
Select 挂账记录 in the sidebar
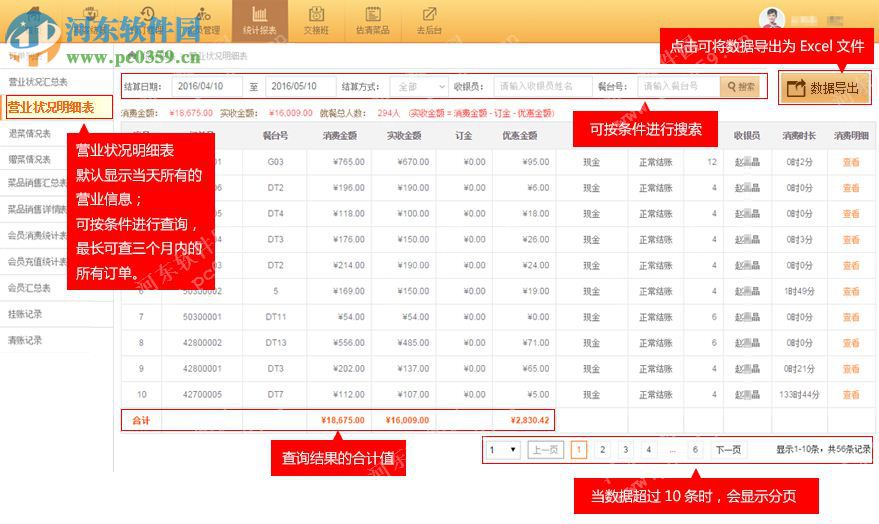tap(25, 314)
